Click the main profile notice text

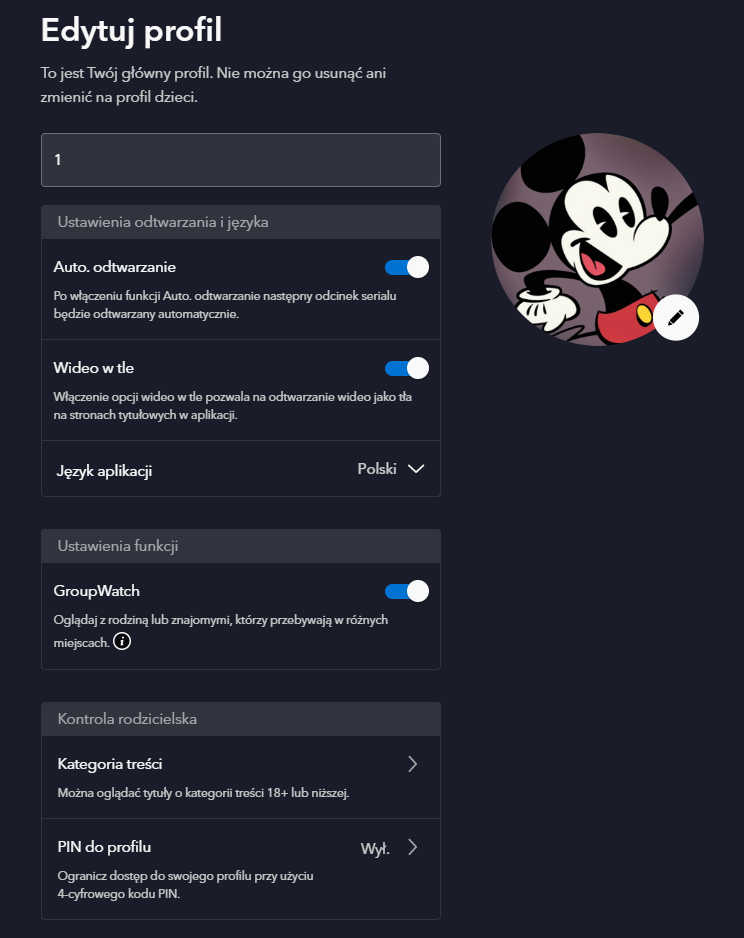(x=213, y=85)
